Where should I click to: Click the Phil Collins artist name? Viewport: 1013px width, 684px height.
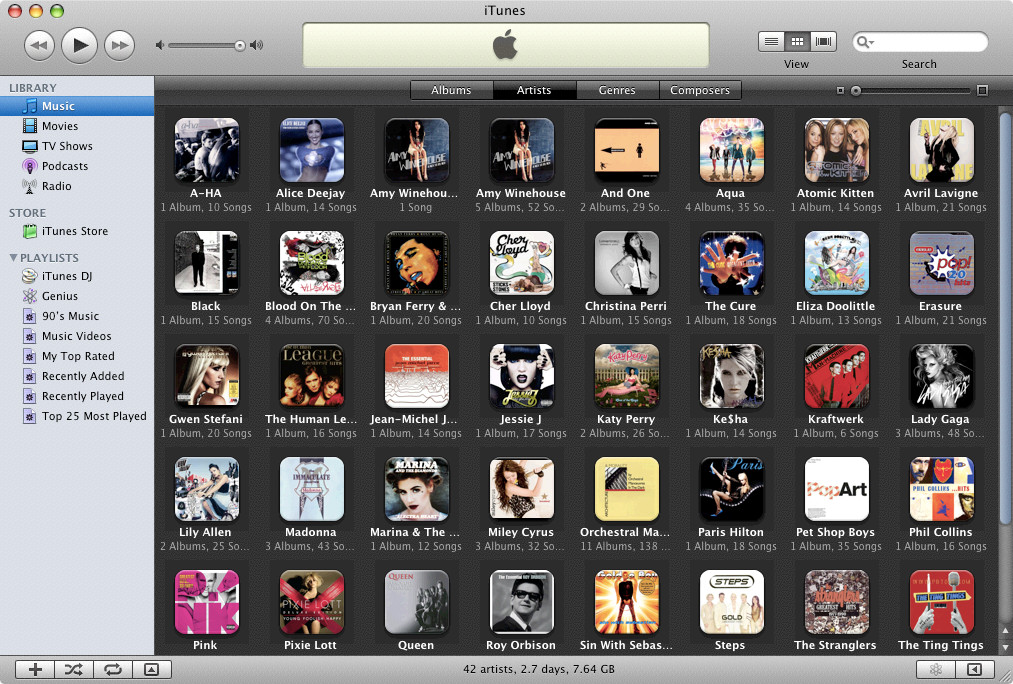coord(941,532)
